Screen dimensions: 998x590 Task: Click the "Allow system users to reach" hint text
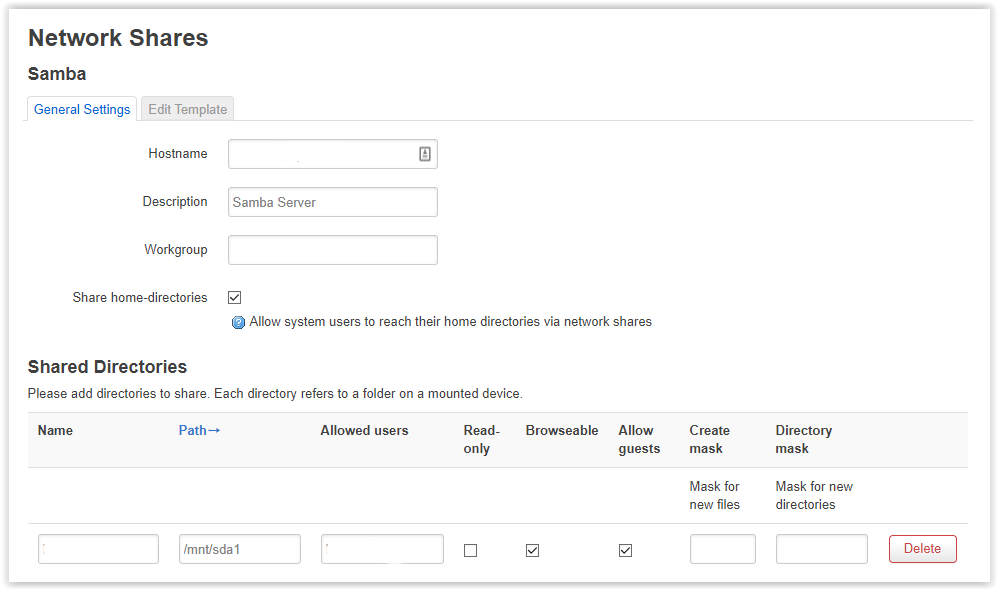[x=451, y=321]
